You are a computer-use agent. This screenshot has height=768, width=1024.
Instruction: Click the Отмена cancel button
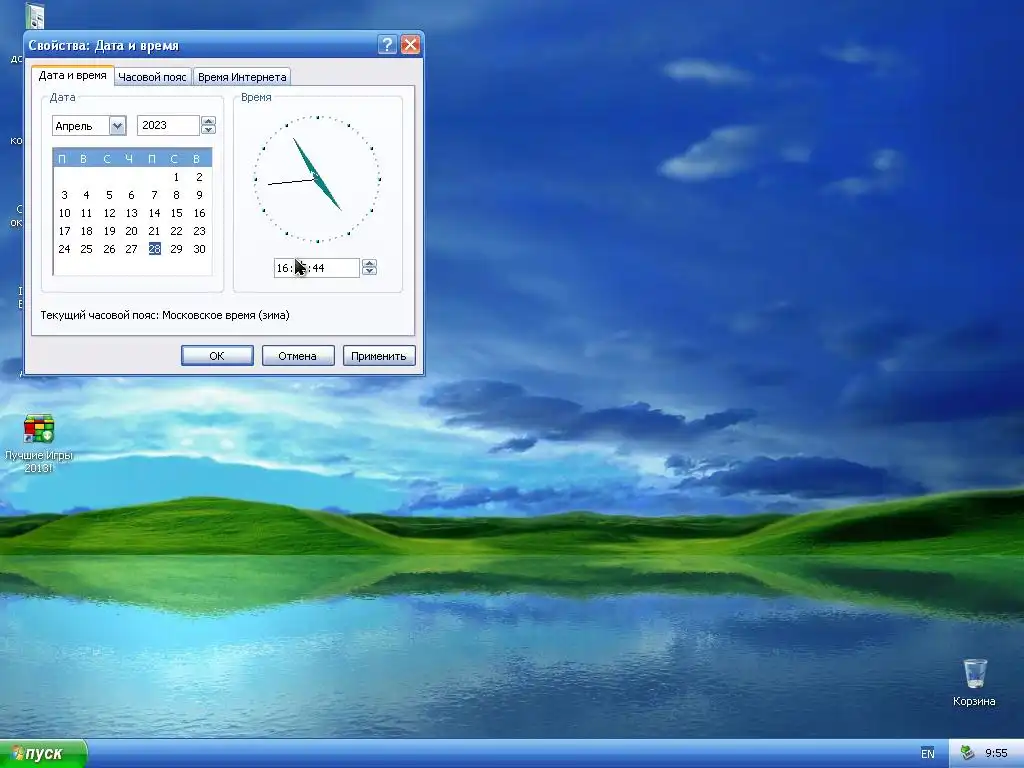click(298, 356)
